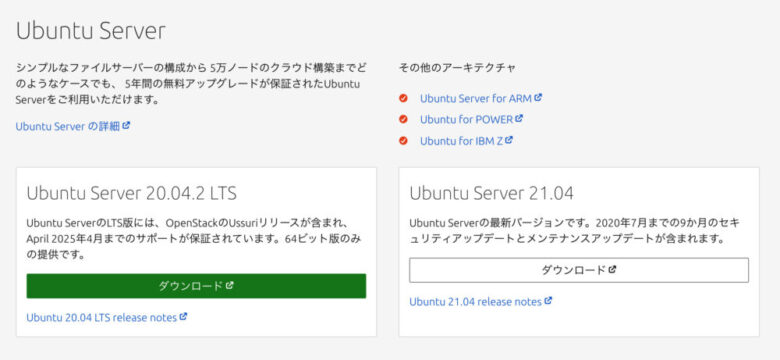Open Ubuntu 20.04 LTS release notes
Screen dimensions: 780x360
pos(106,317)
